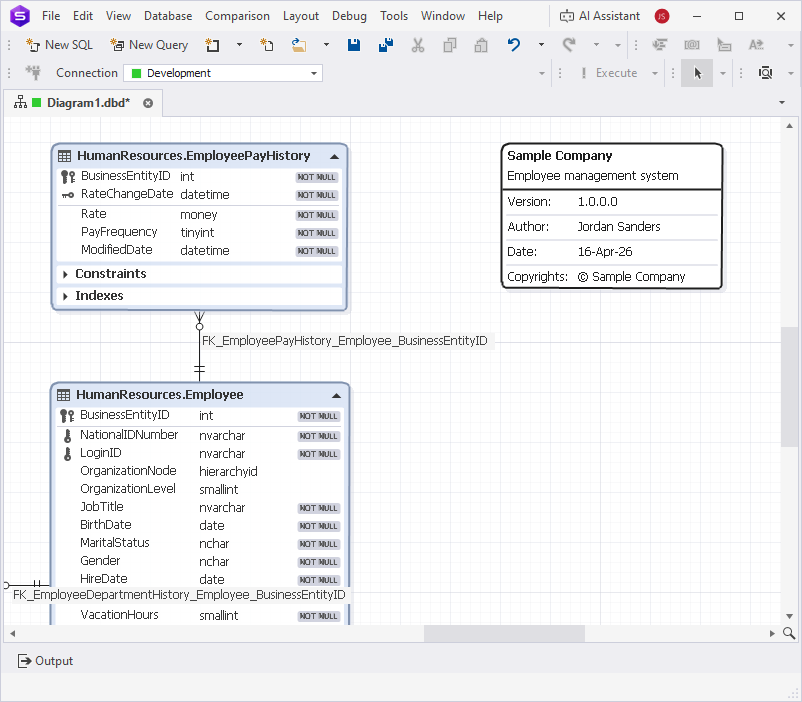Screen dimensions: 802x702
Task: Click the Save icon in toolbar
Action: coord(353,45)
